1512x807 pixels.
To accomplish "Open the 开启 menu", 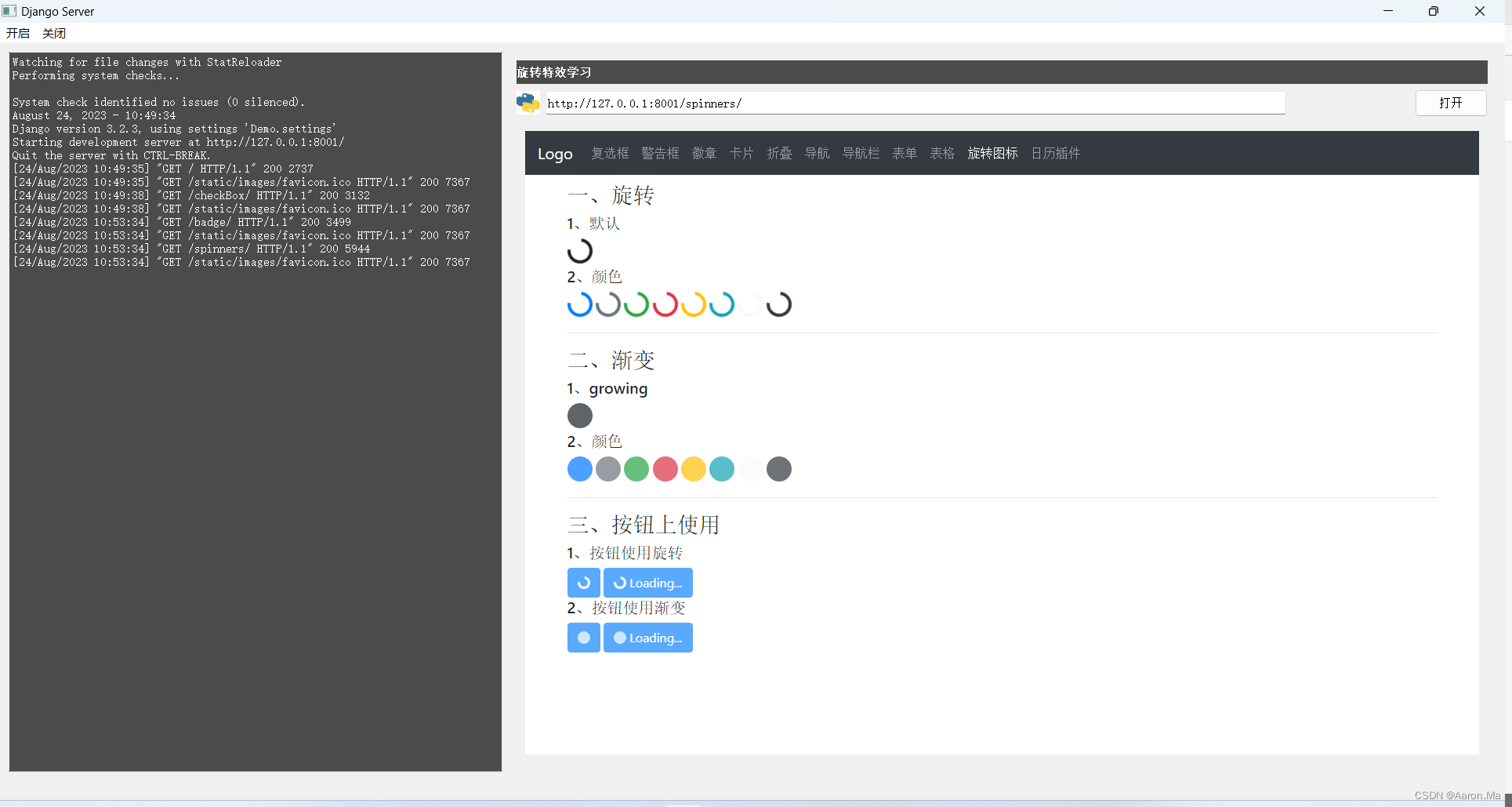I will pyautogui.click(x=18, y=33).
